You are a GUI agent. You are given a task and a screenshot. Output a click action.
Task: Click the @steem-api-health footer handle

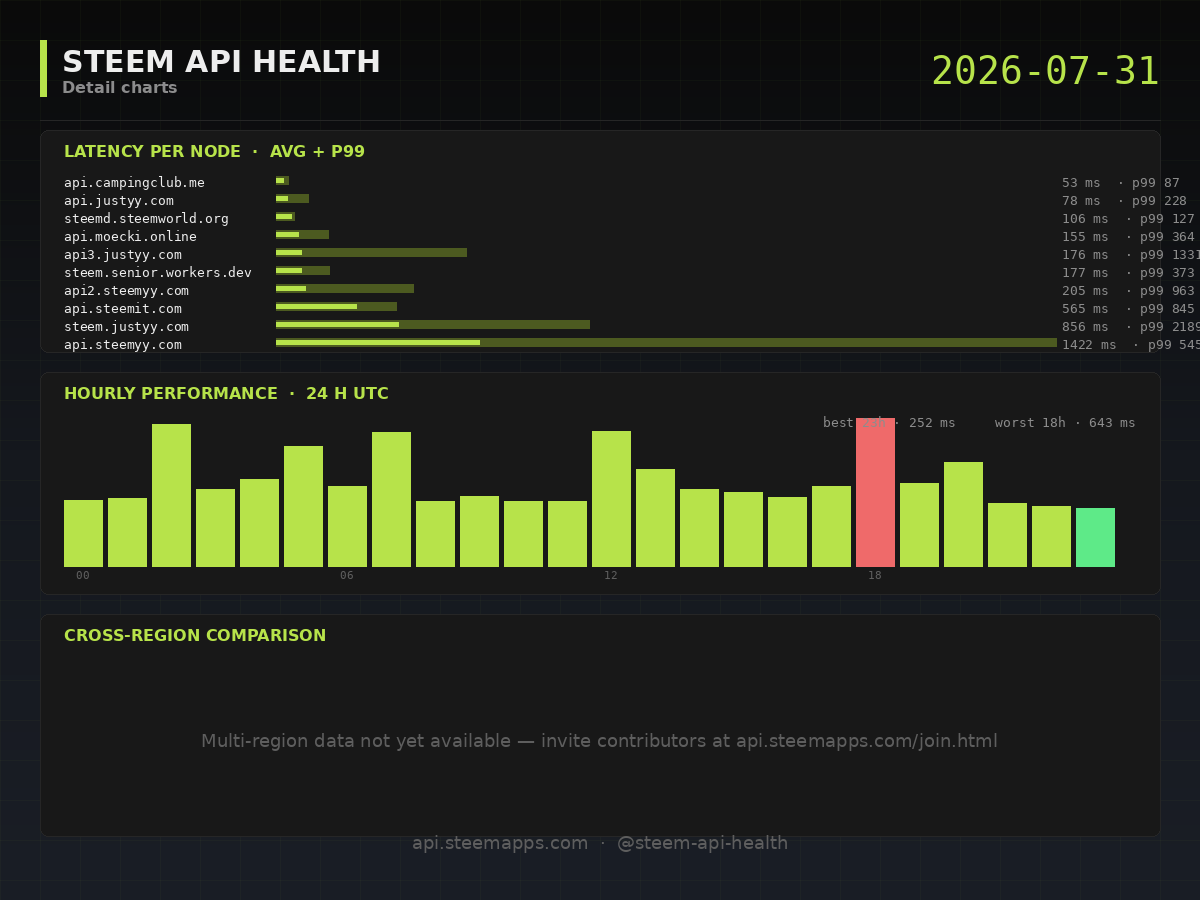click(702, 843)
